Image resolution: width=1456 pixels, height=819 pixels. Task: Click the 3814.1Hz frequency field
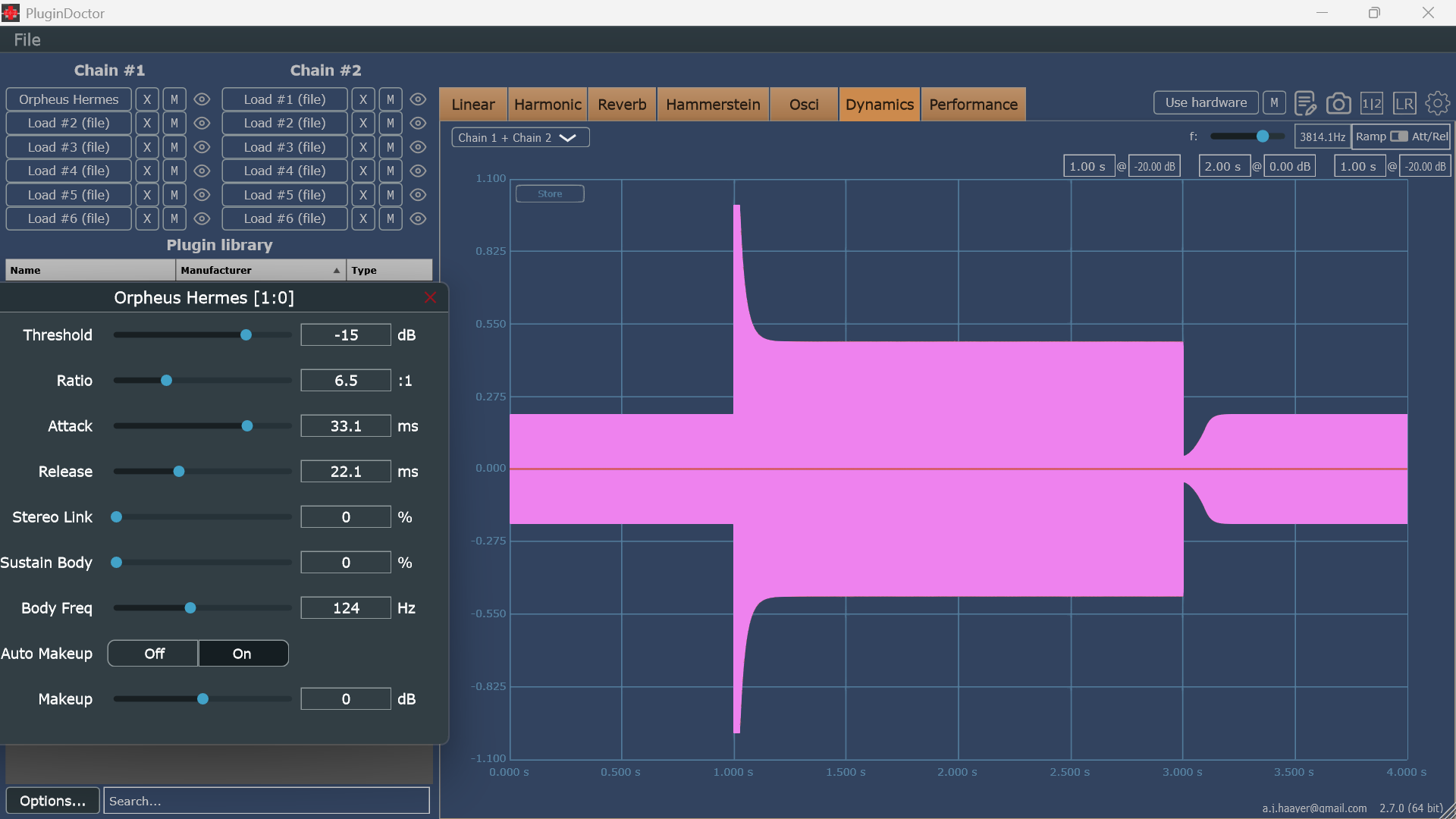[1322, 136]
